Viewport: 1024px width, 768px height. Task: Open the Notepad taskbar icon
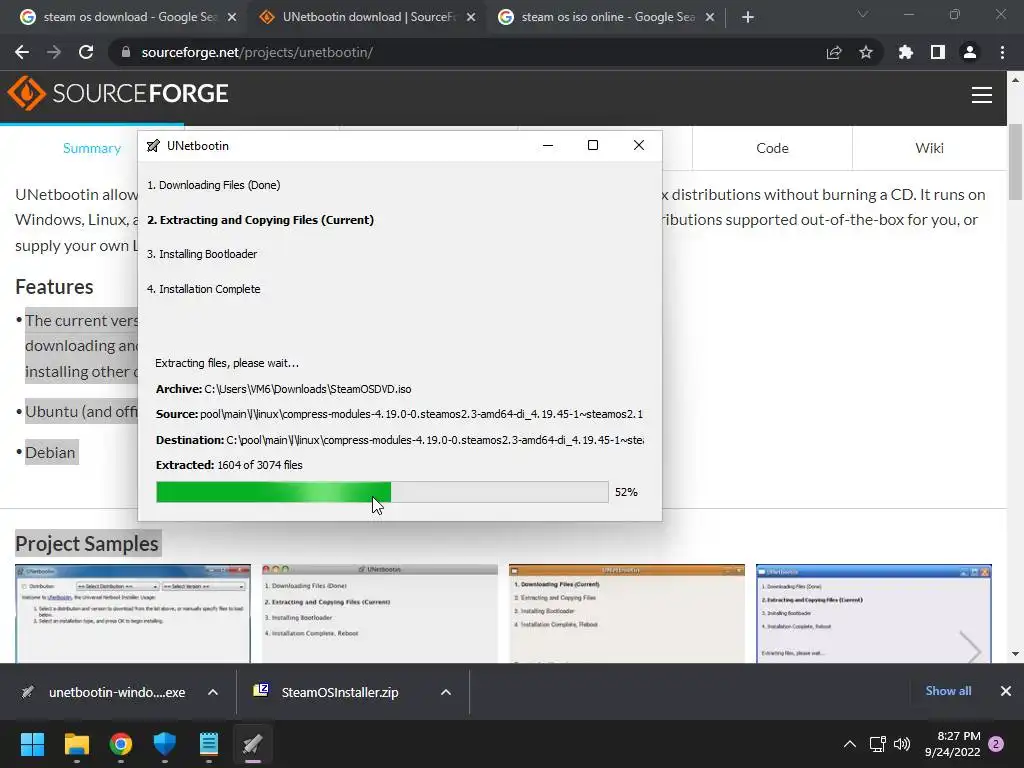pos(209,744)
